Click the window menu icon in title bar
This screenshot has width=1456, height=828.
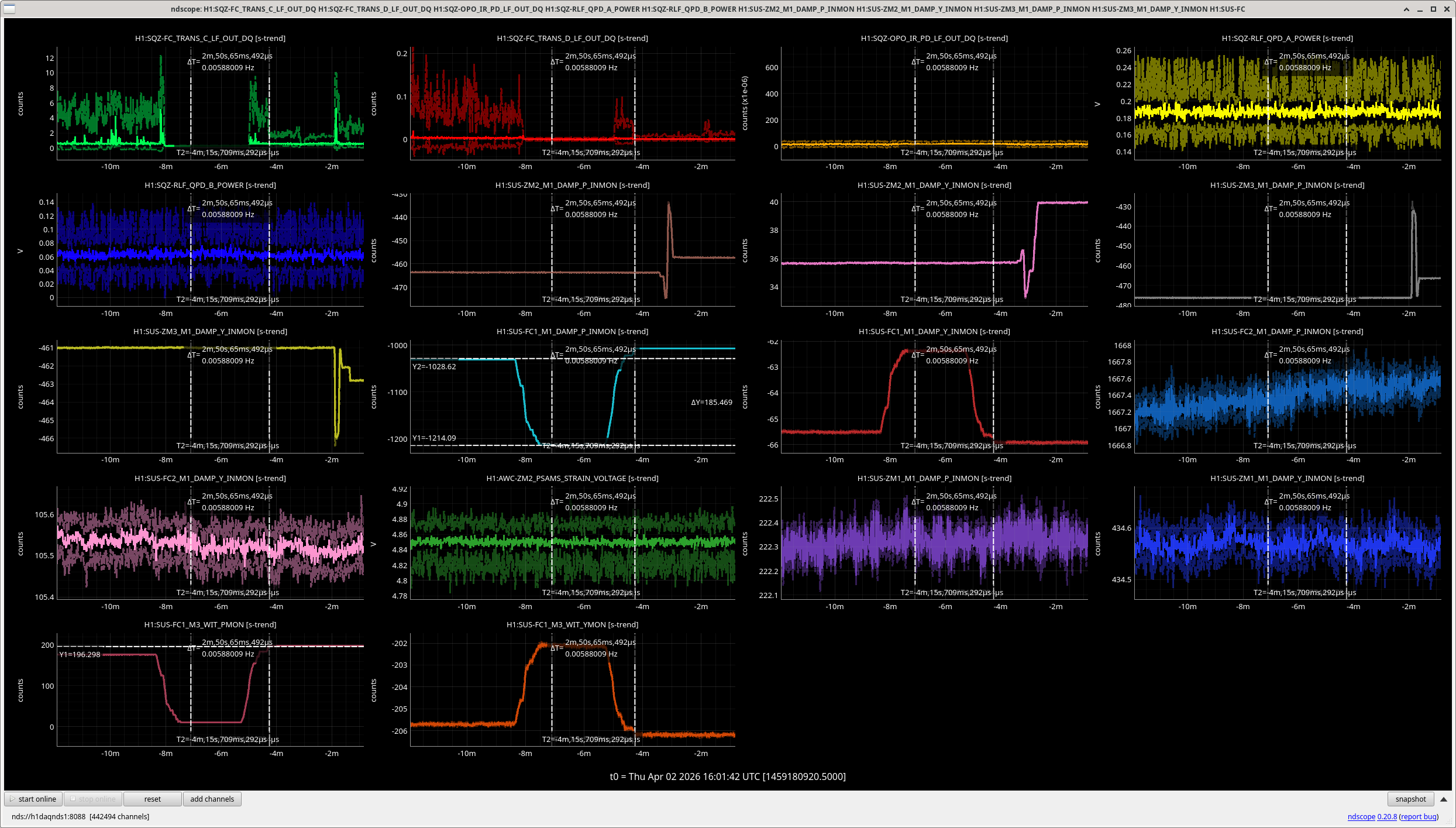click(x=9, y=9)
